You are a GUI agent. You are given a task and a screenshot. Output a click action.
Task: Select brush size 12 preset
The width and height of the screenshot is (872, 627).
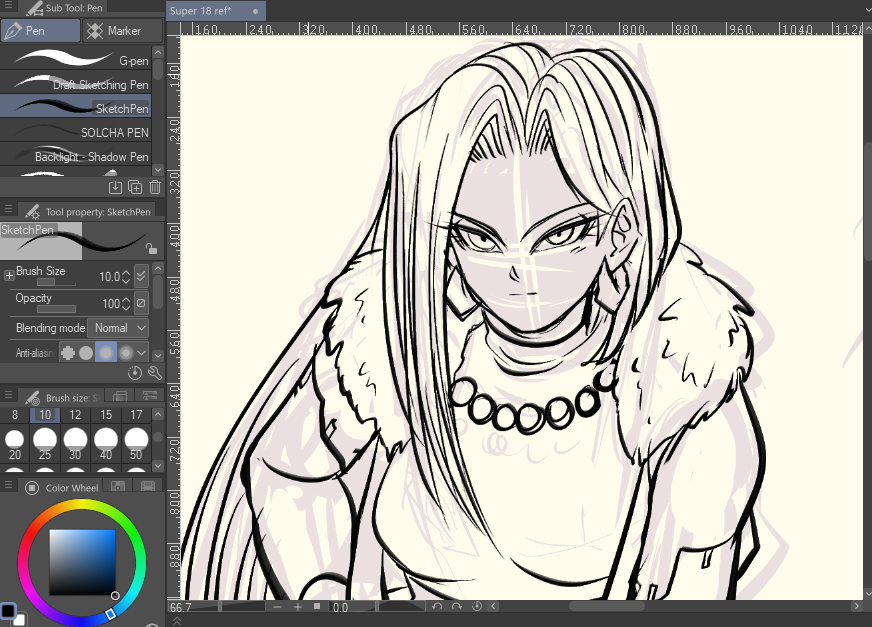pos(75,414)
